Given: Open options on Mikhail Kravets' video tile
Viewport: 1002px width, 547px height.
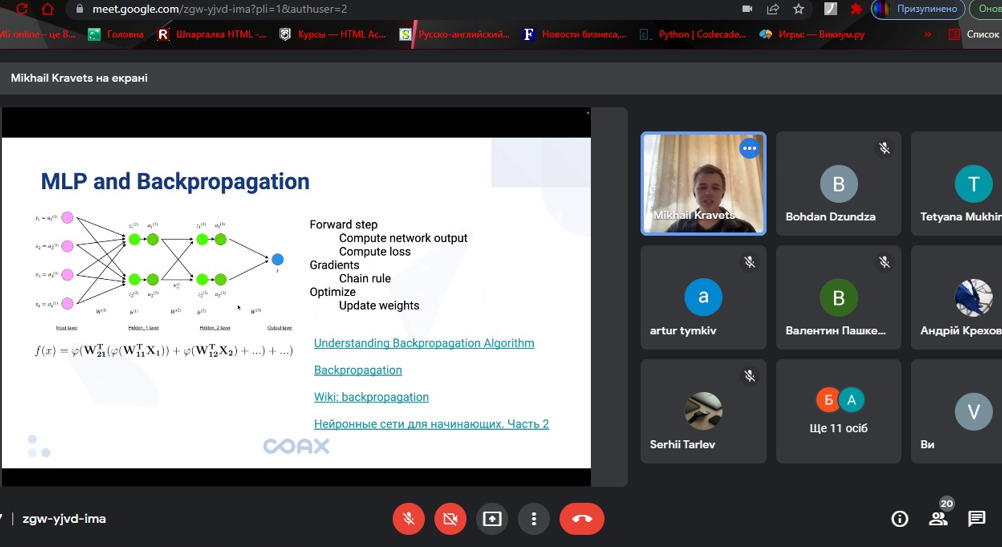Looking at the screenshot, I should coord(749,149).
